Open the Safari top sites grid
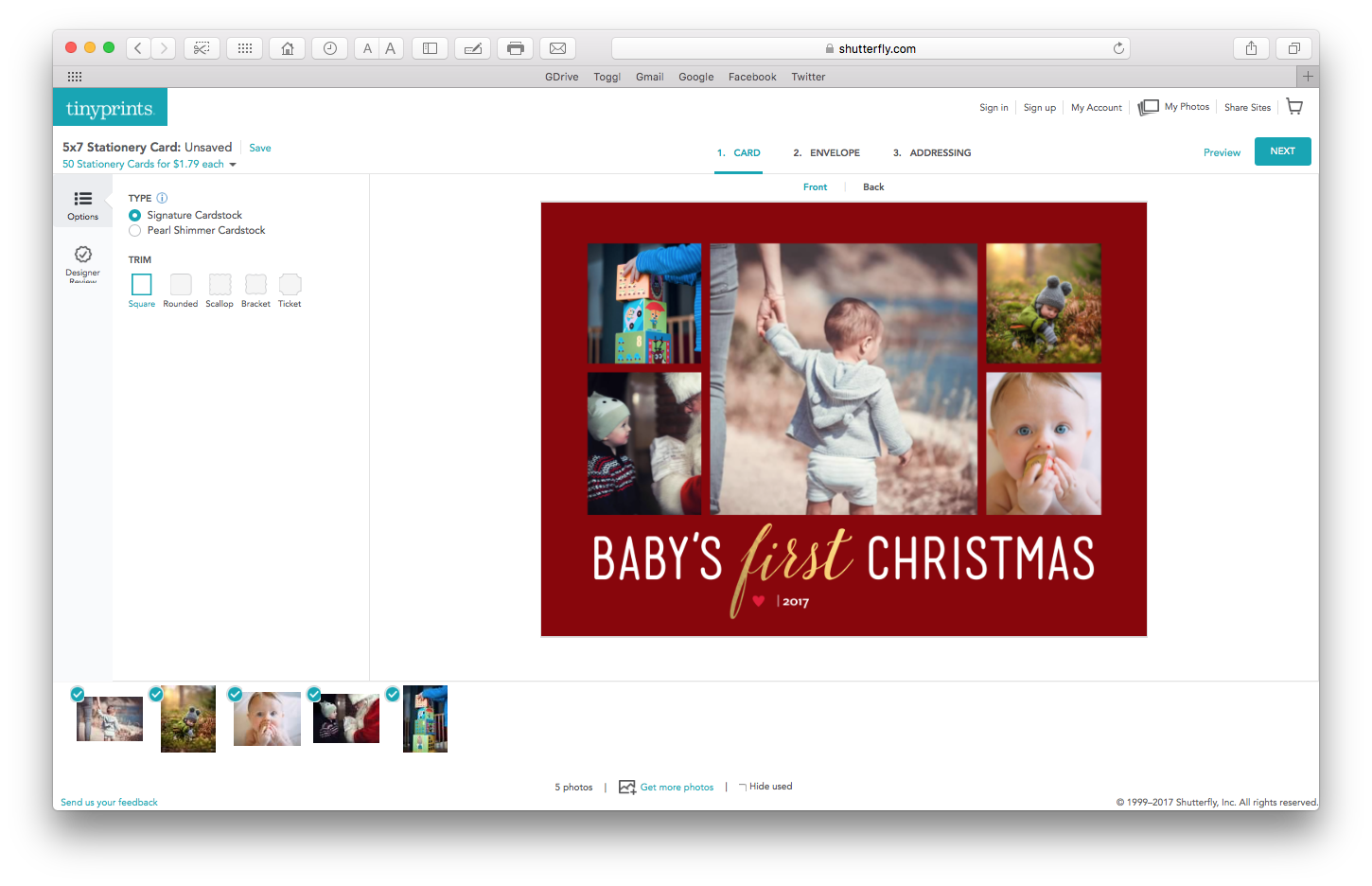The height and width of the screenshot is (886, 1372). point(244,48)
